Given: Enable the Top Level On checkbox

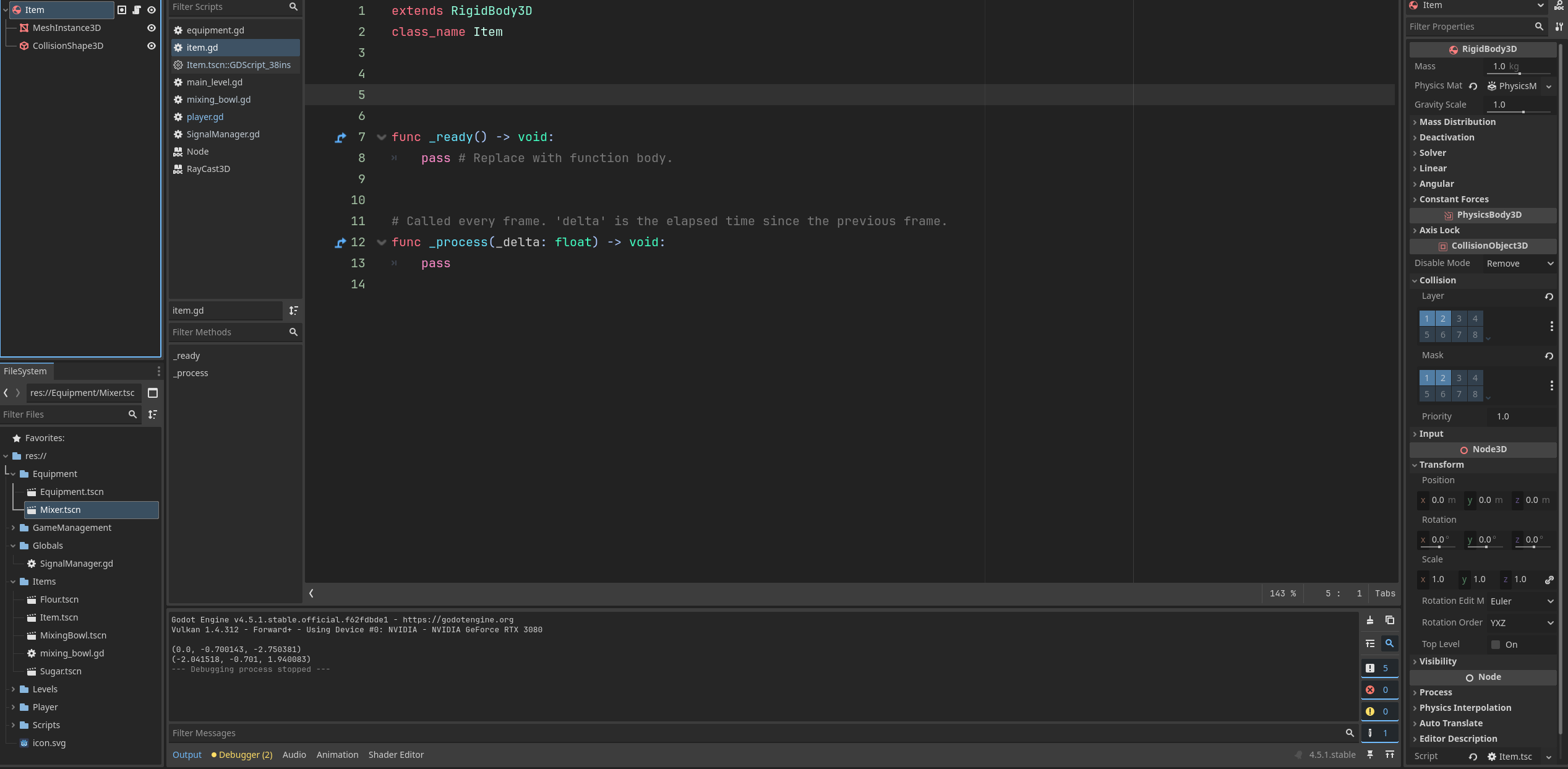Looking at the screenshot, I should (1496, 645).
